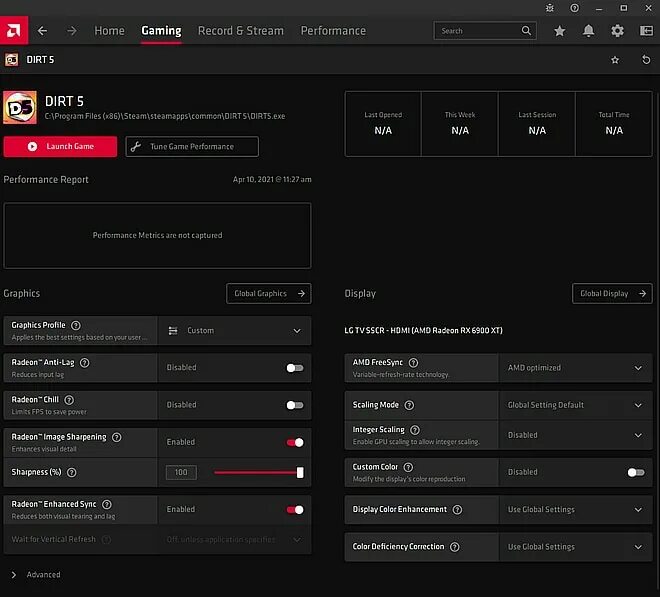Open Wait for Vertical Refresh dropdown

coord(234,539)
